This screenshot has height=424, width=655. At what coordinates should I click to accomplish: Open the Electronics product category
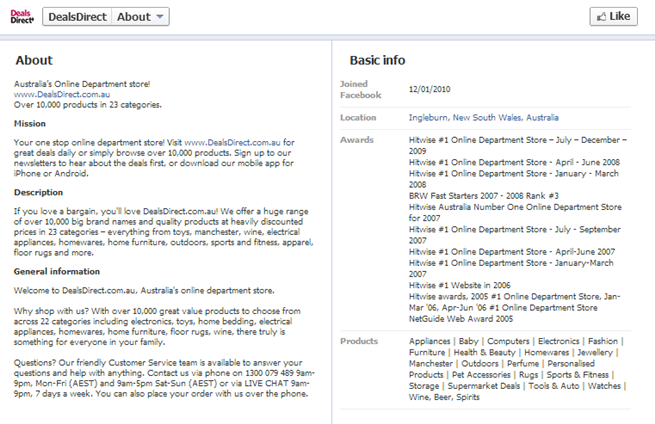[x=559, y=341]
